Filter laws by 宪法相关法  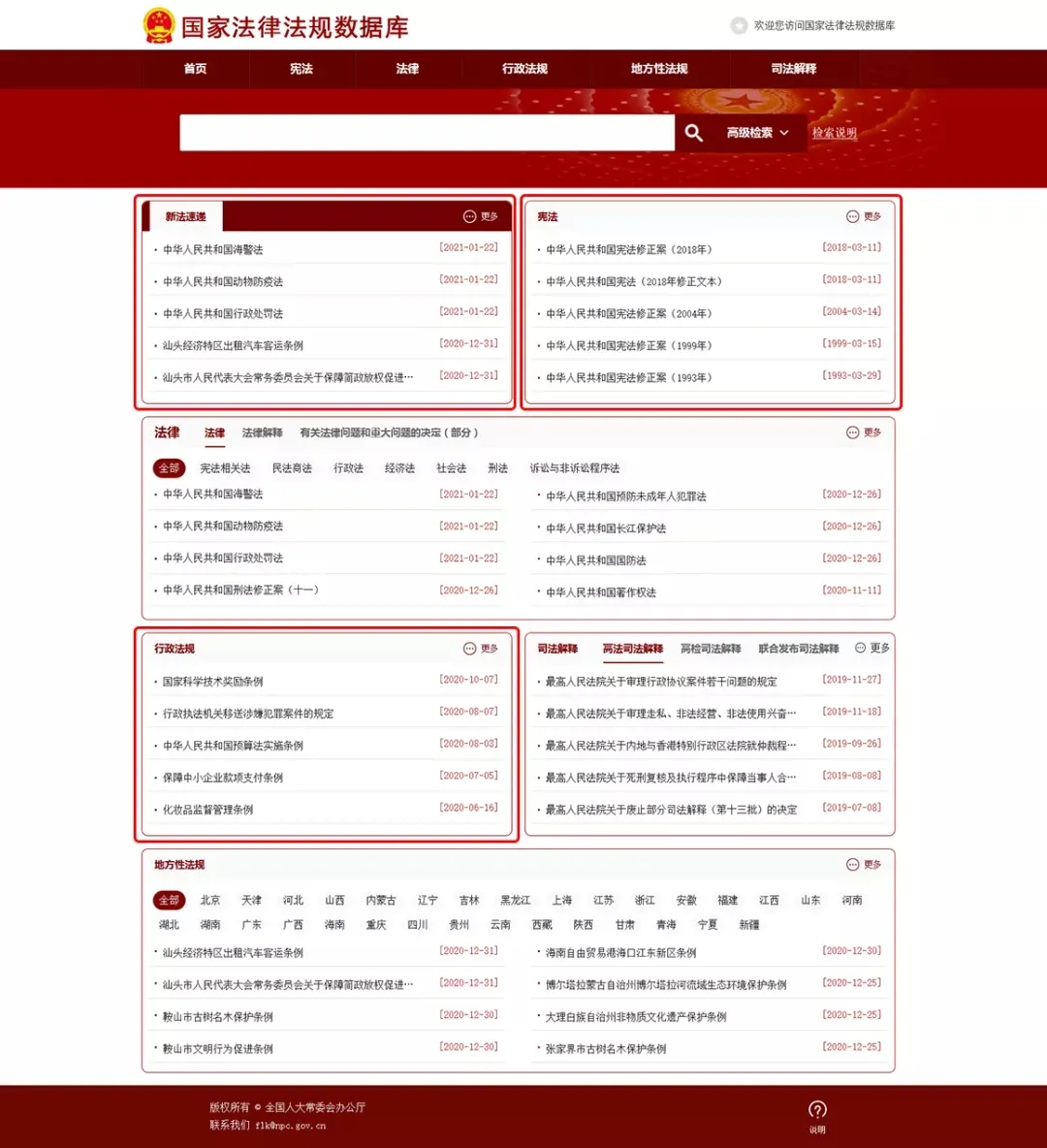click(225, 468)
